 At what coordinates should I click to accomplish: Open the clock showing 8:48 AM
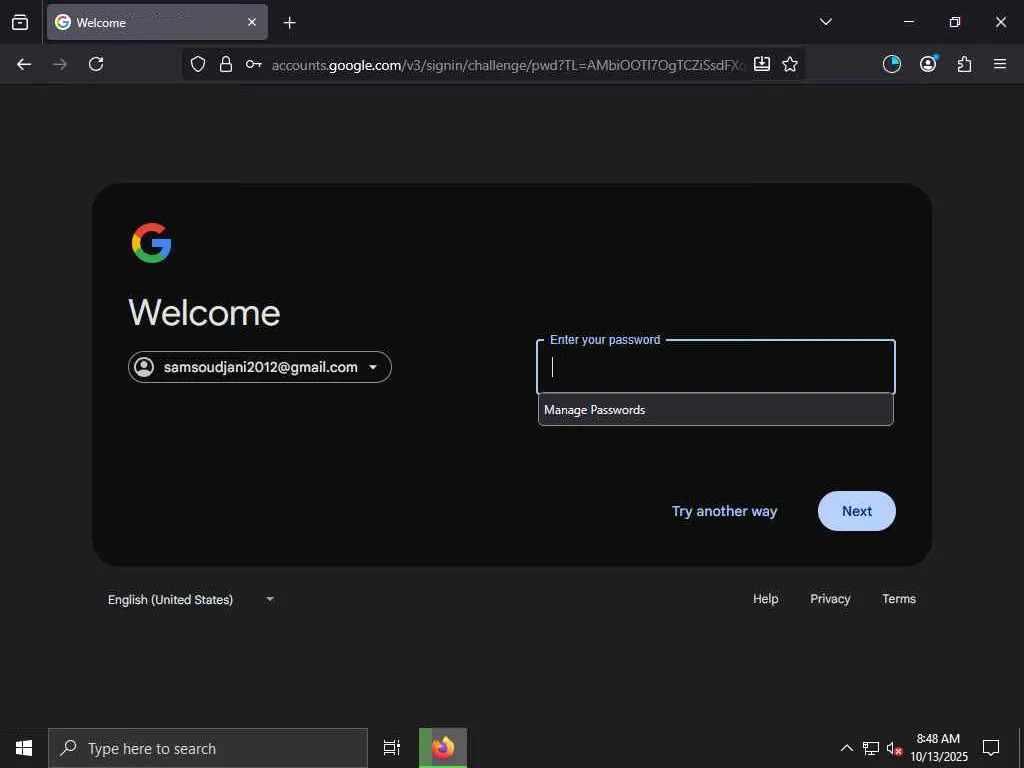point(938,748)
